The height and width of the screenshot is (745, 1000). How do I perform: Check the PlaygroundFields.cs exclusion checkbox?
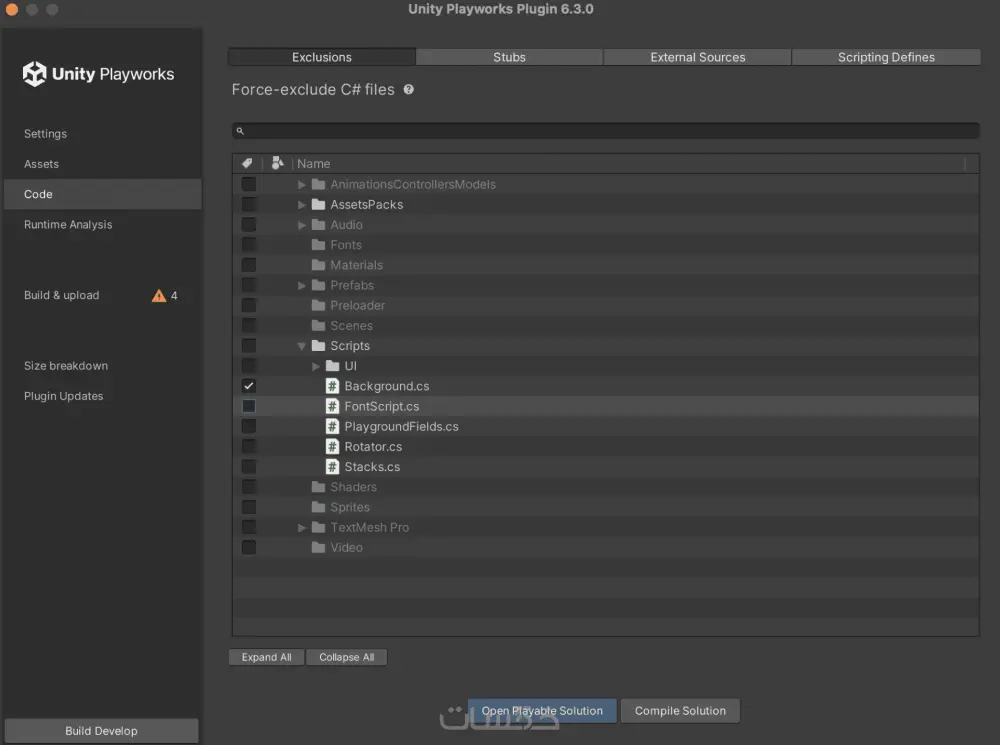(249, 426)
